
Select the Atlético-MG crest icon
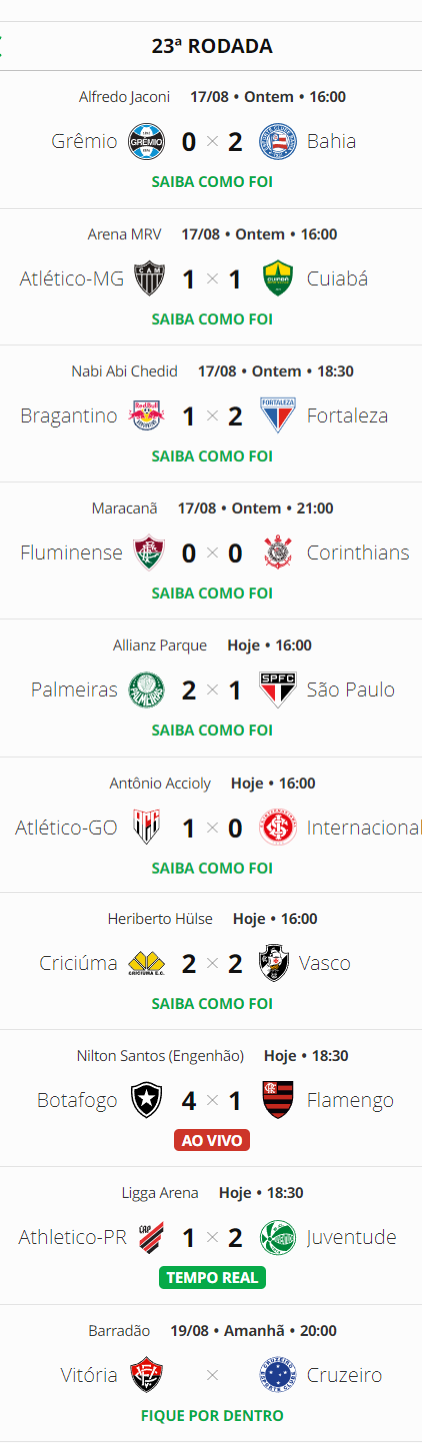(x=149, y=278)
